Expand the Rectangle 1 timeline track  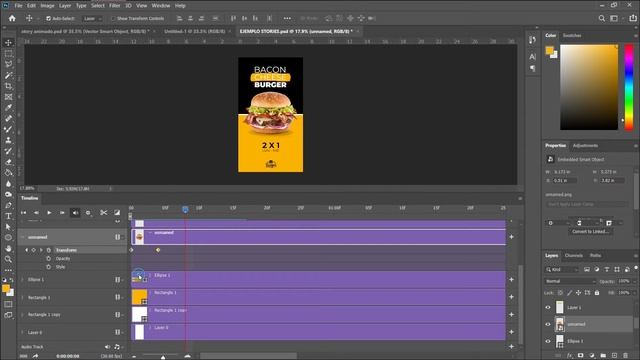coord(22,298)
